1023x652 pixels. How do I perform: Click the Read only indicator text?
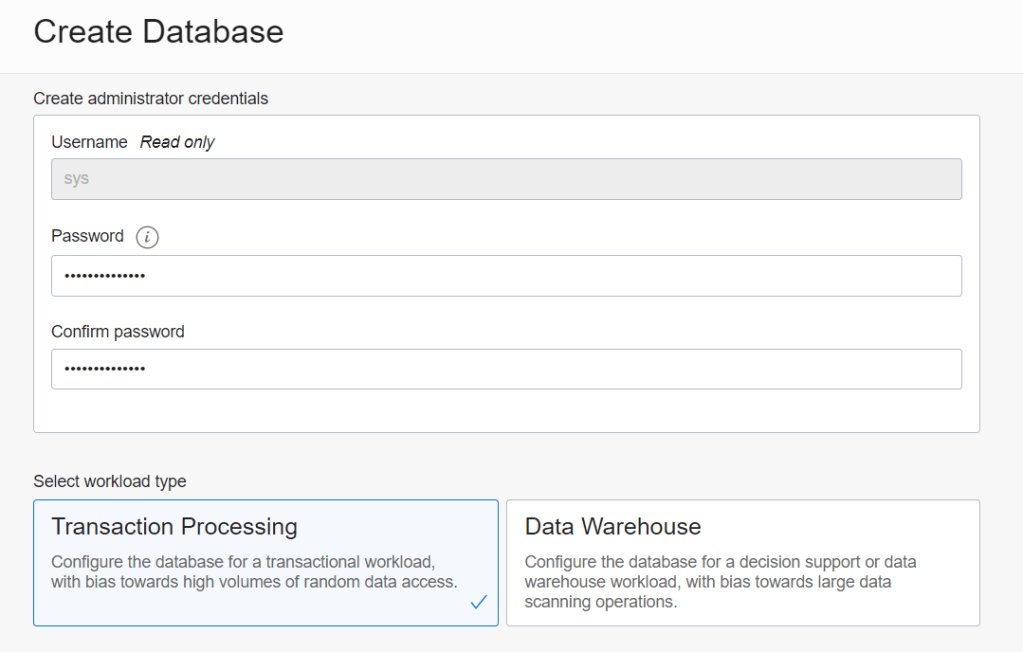click(177, 142)
